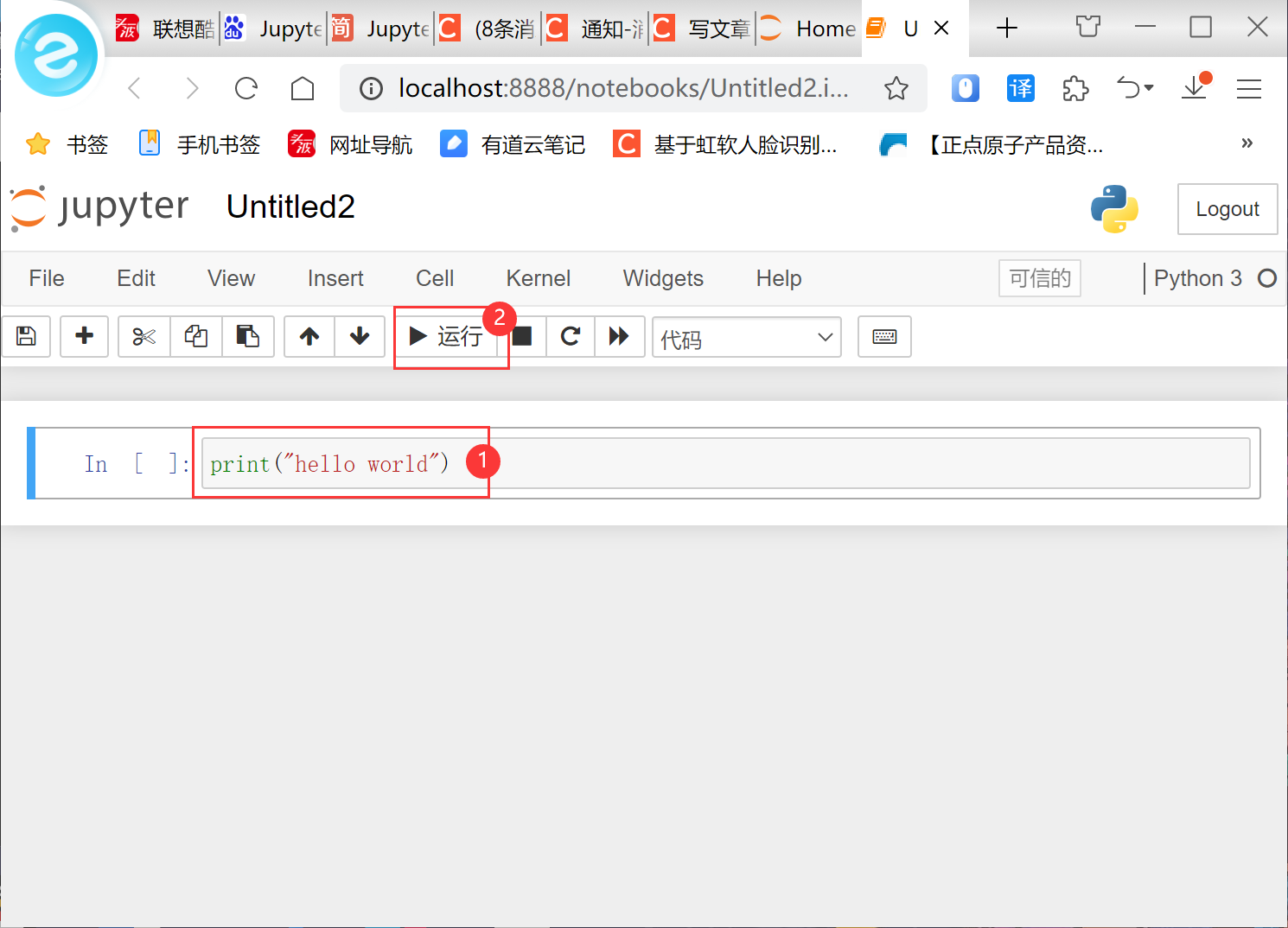Toggle the bookmark star in the address bar

click(x=896, y=87)
